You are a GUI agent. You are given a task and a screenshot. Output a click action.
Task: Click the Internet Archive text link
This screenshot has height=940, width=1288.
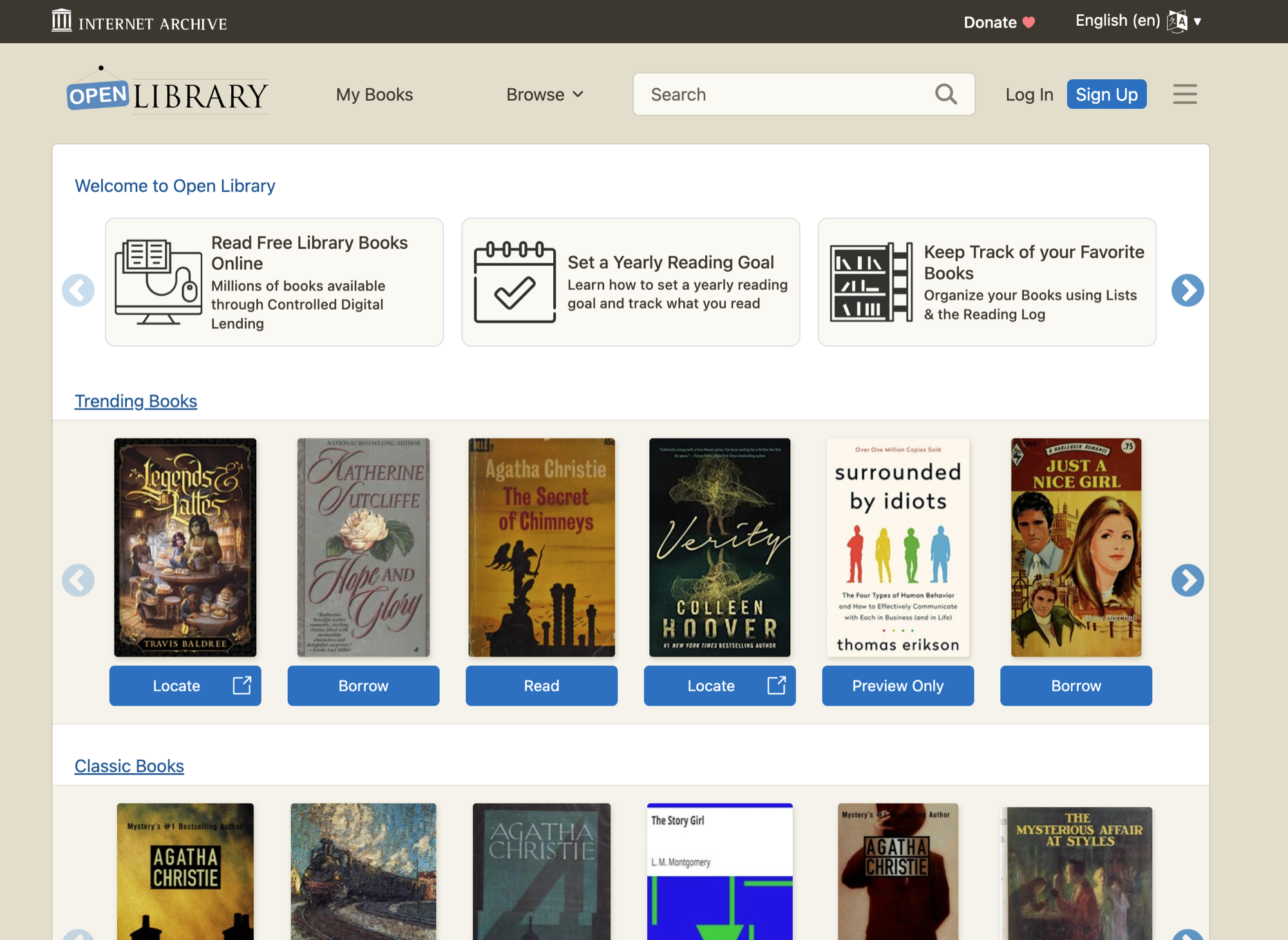point(153,24)
